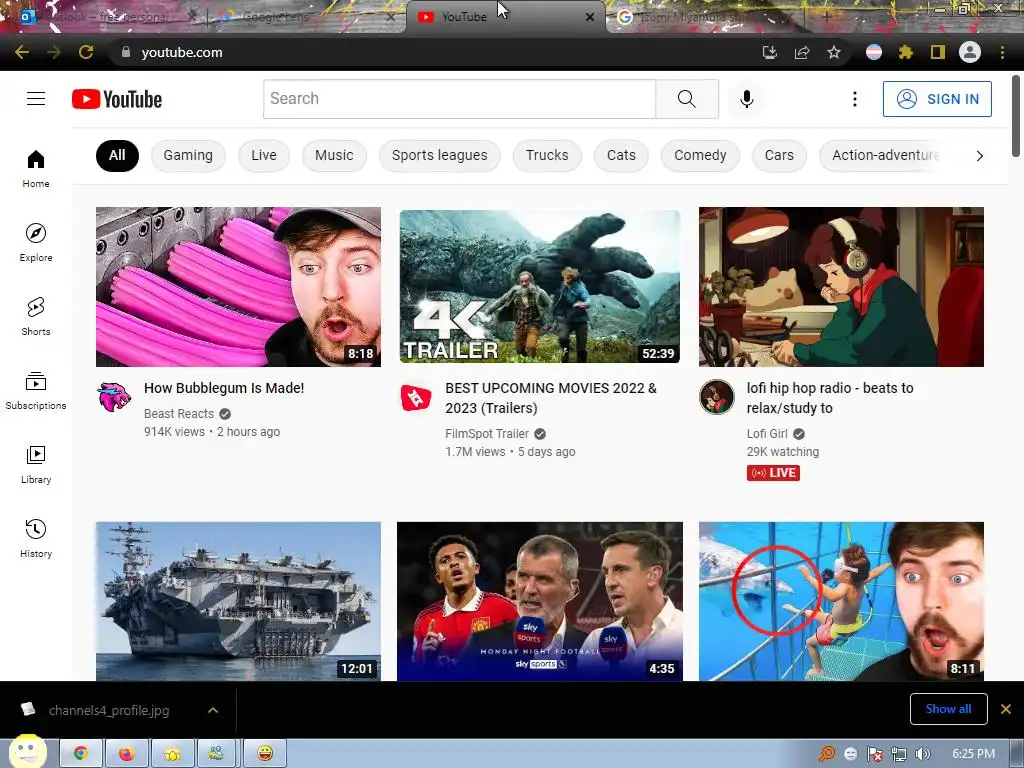
Task: Switch to the YouTube browser tab
Action: [506, 17]
